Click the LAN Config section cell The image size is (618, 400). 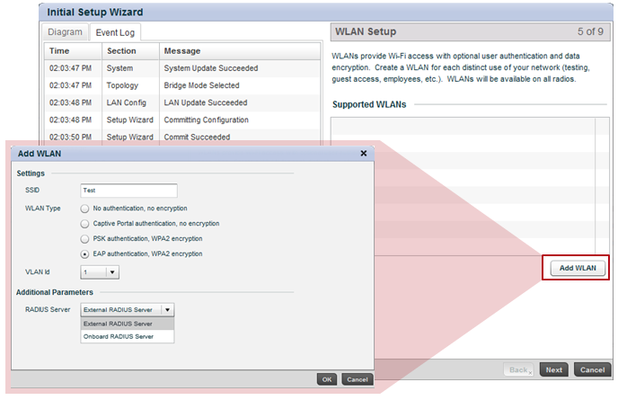click(x=130, y=103)
